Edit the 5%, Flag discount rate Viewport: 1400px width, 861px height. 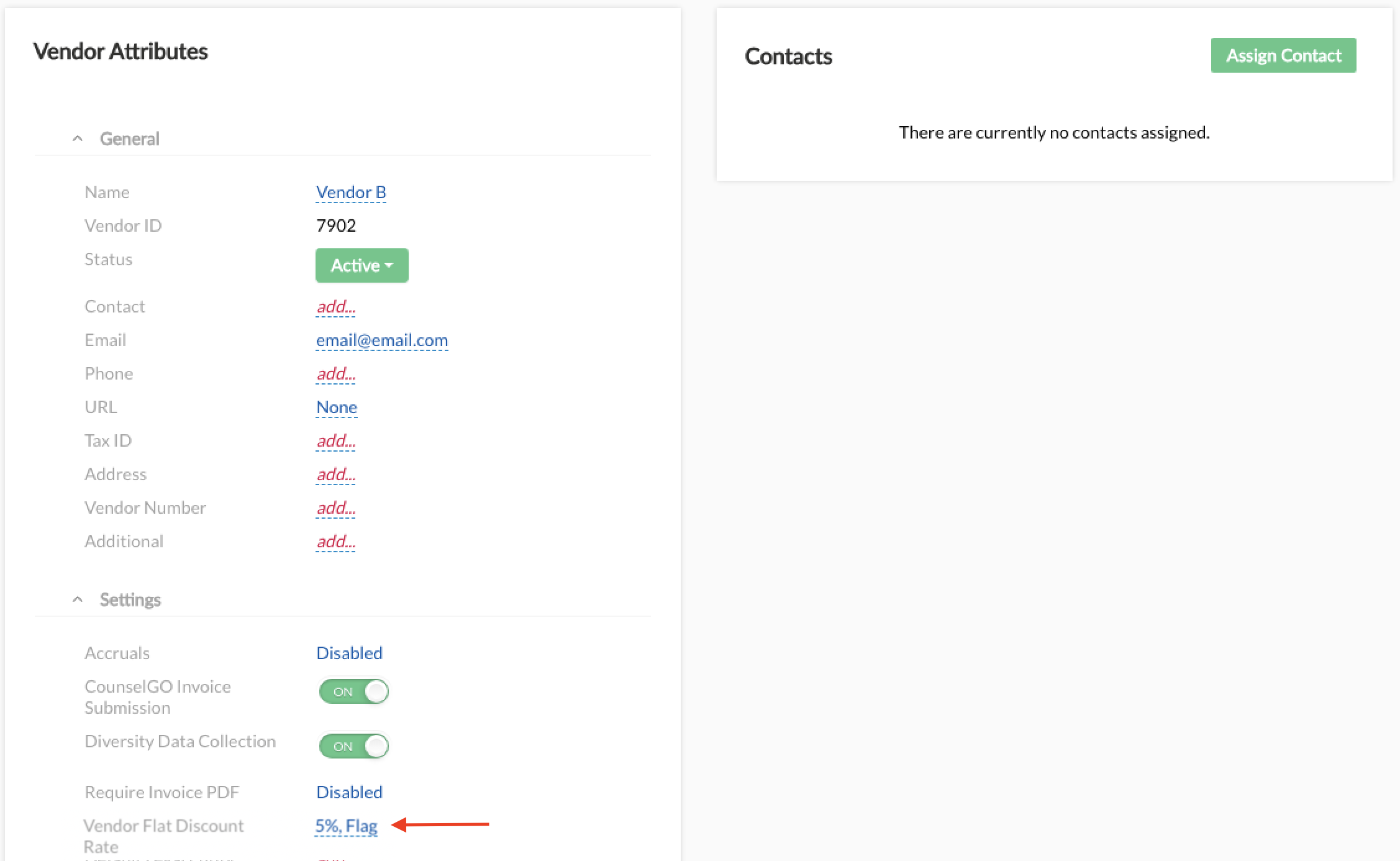(x=346, y=826)
